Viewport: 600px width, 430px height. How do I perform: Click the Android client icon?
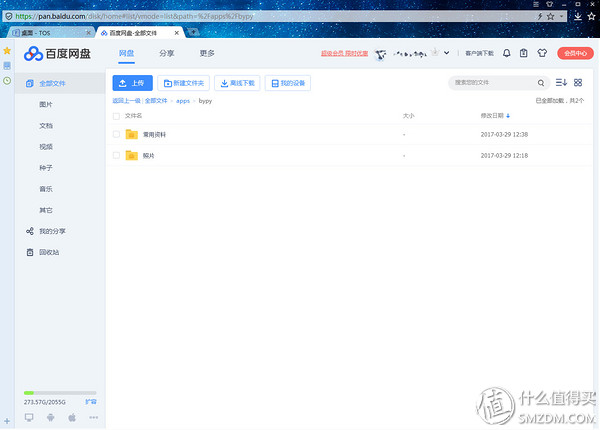pos(51,417)
